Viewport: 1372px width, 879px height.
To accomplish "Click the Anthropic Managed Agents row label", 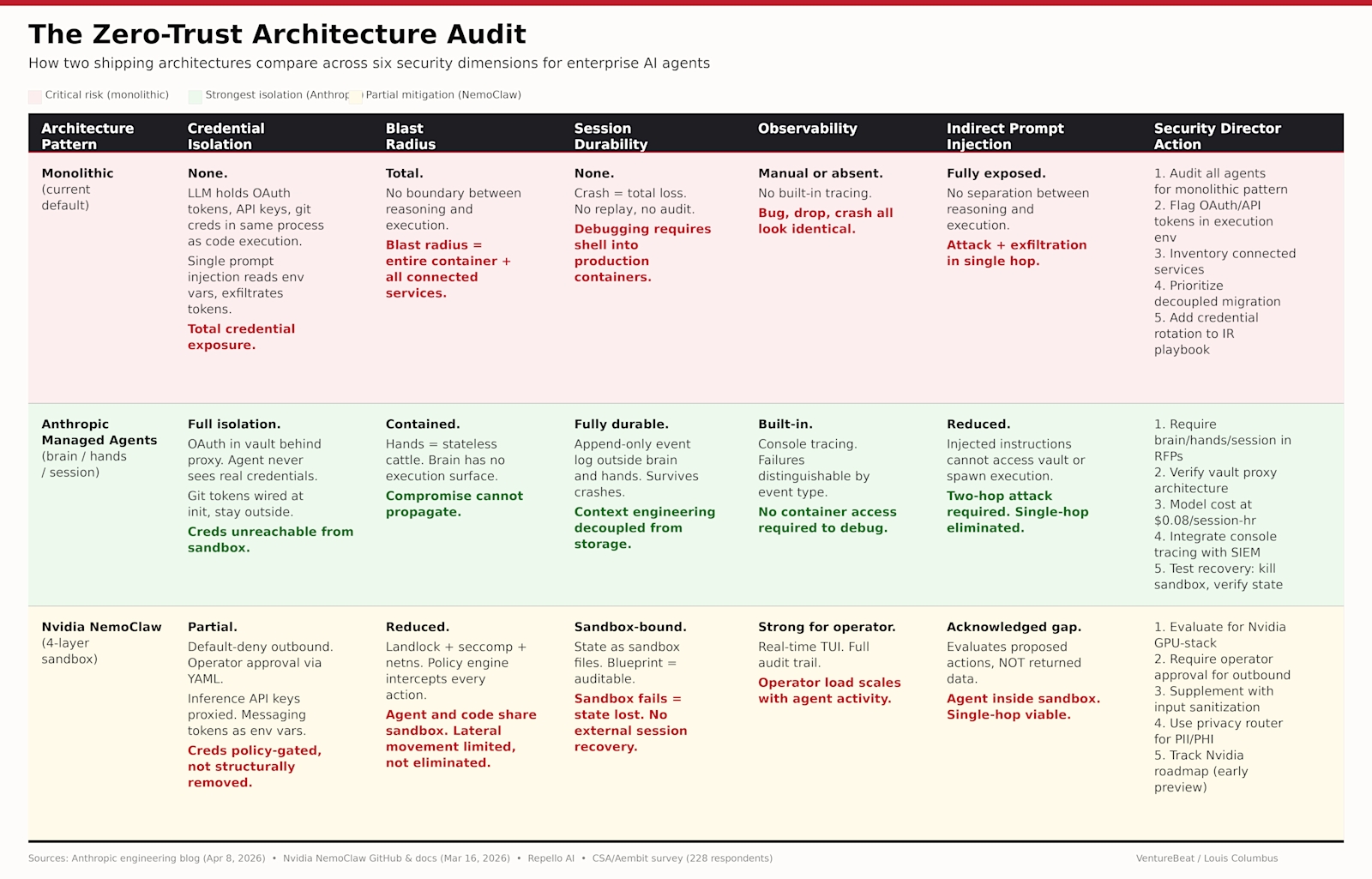I will [x=99, y=432].
